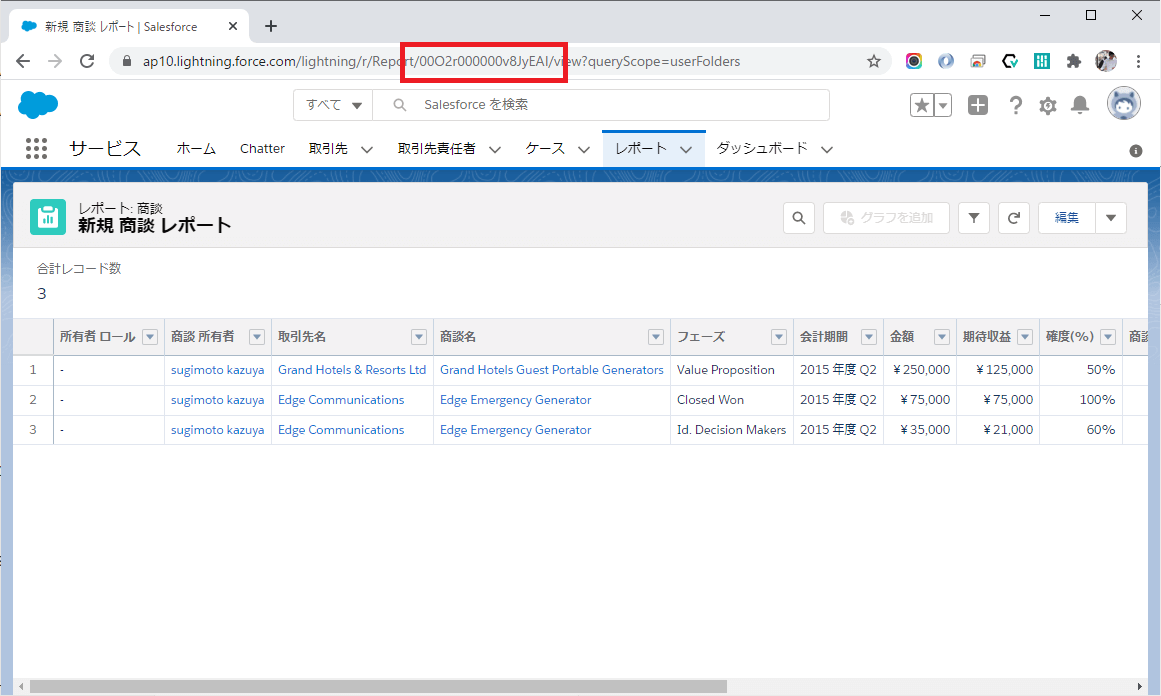Expand the レポート tab chevron

pos(686,150)
